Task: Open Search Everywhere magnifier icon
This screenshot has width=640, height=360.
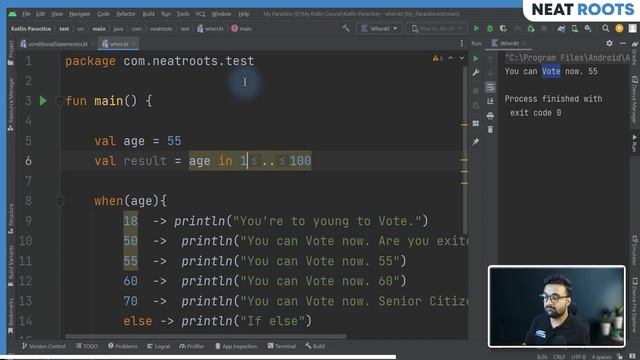Action: [605, 28]
